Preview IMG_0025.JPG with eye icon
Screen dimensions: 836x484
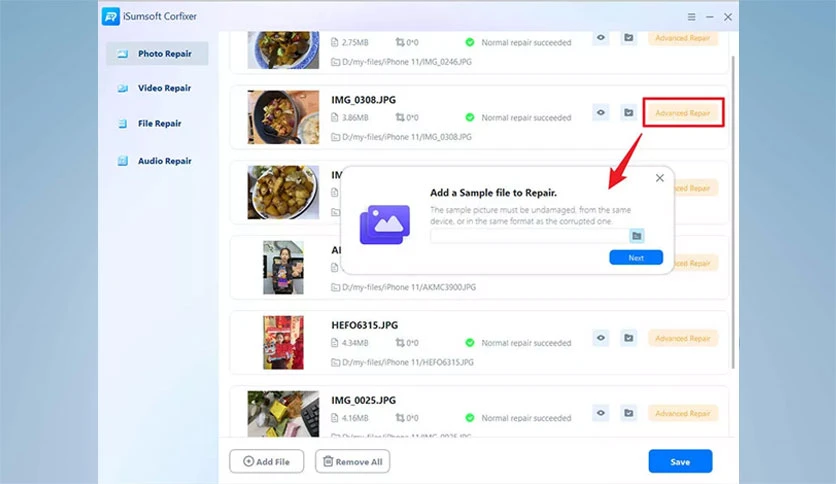tap(601, 413)
